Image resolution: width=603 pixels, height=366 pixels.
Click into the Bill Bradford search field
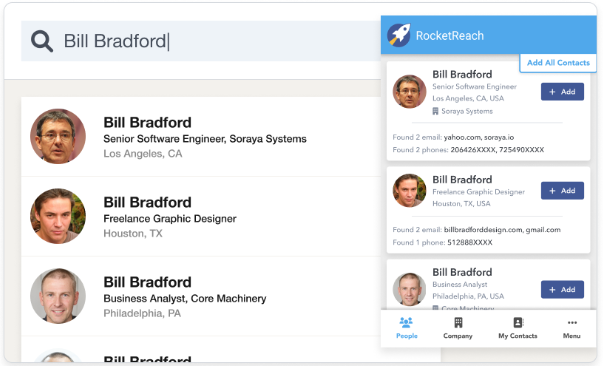tap(201, 41)
